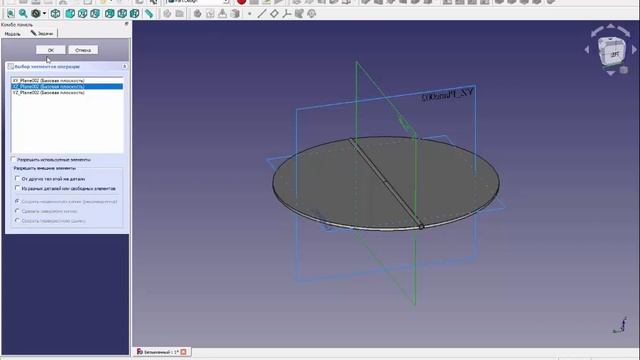This screenshot has height=360, width=640.
Task: Create a datum line
Action: click(x=262, y=14)
